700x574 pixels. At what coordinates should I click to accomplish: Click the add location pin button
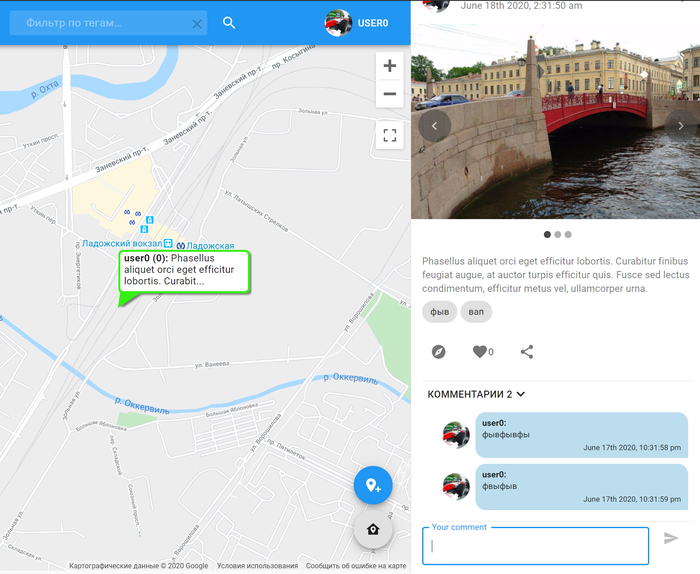[x=373, y=485]
